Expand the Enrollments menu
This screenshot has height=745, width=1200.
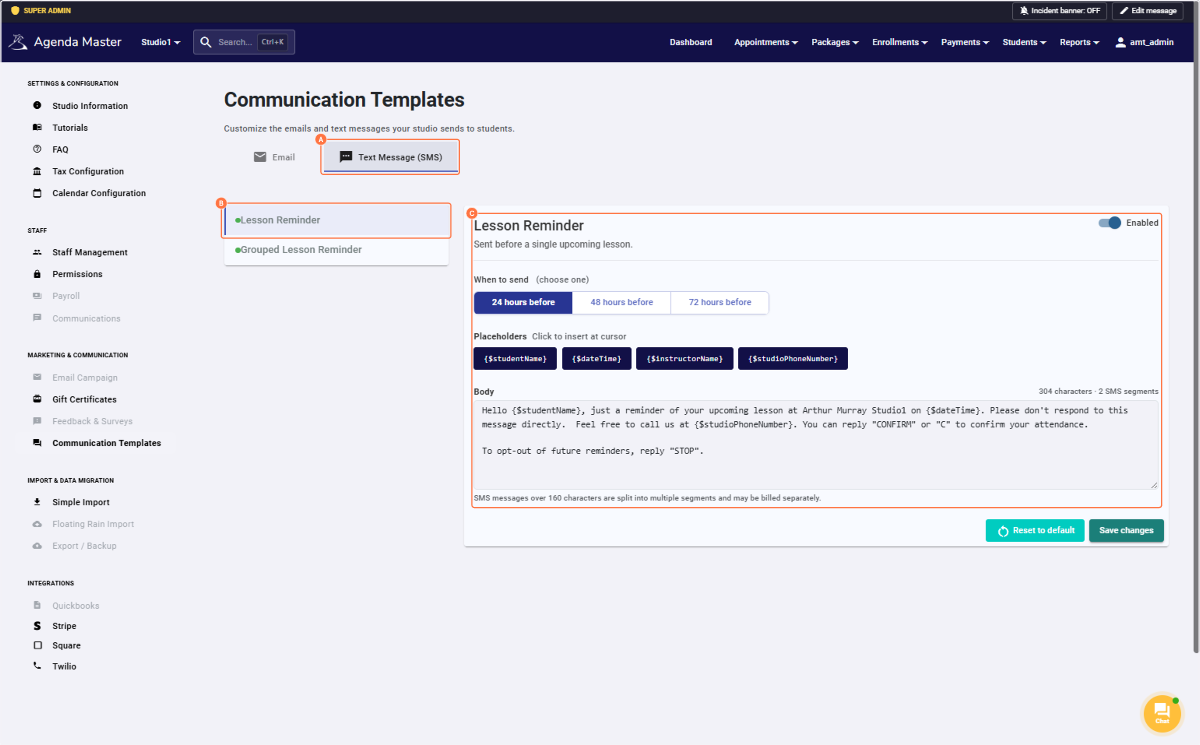pyautogui.click(x=900, y=42)
